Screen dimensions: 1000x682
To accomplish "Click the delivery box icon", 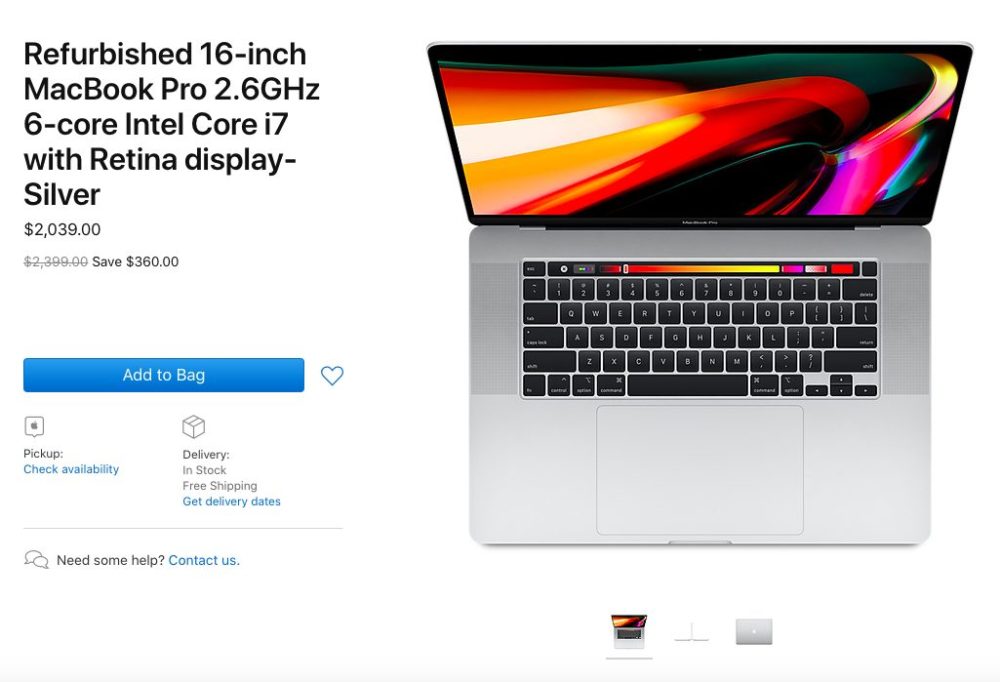I will coord(193,427).
